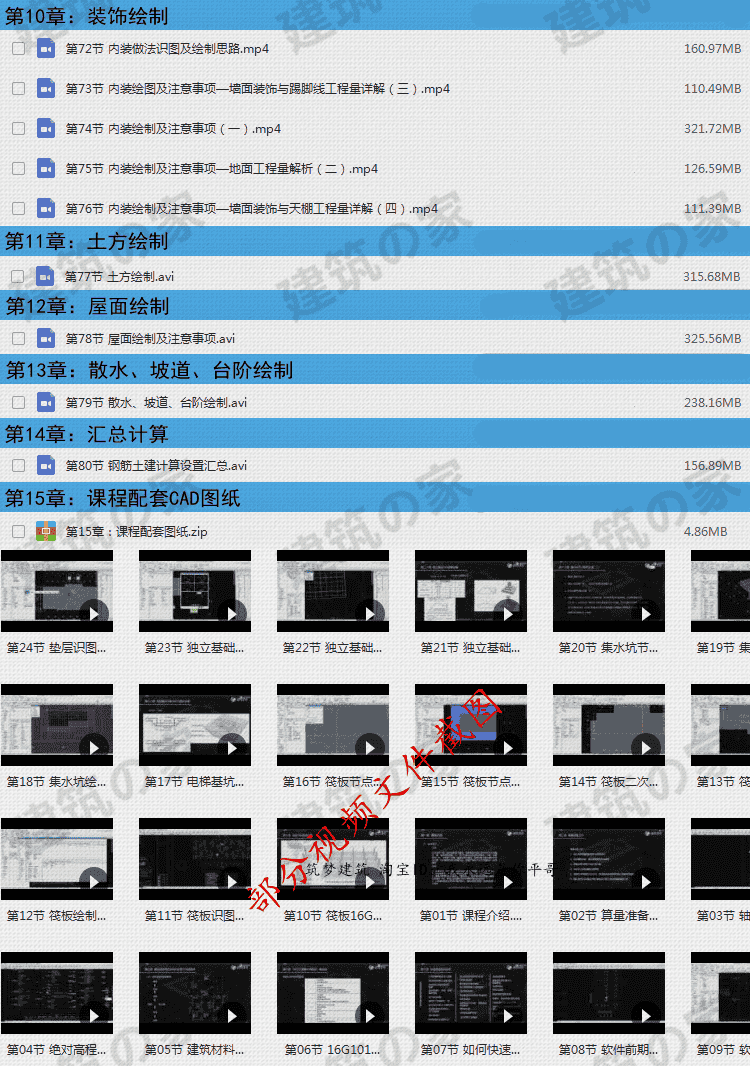
Task: Click the 4.86MB file size value
Action: click(705, 532)
